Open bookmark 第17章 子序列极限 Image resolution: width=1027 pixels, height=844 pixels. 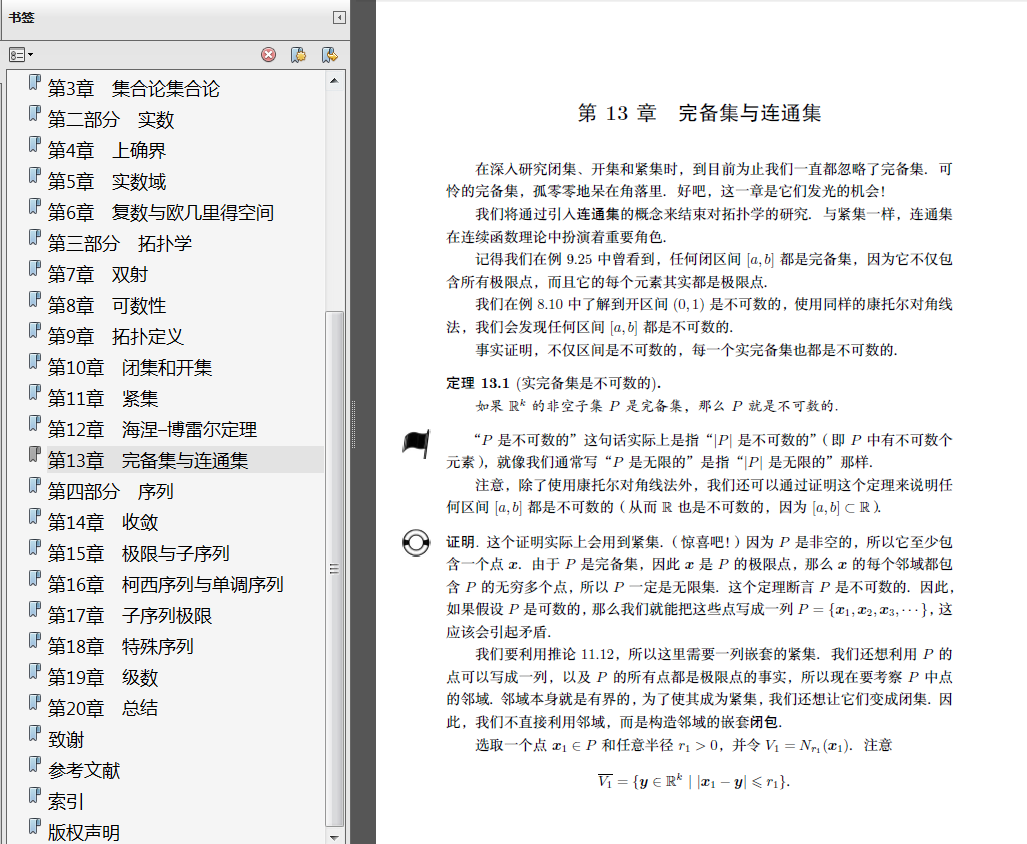[130, 615]
